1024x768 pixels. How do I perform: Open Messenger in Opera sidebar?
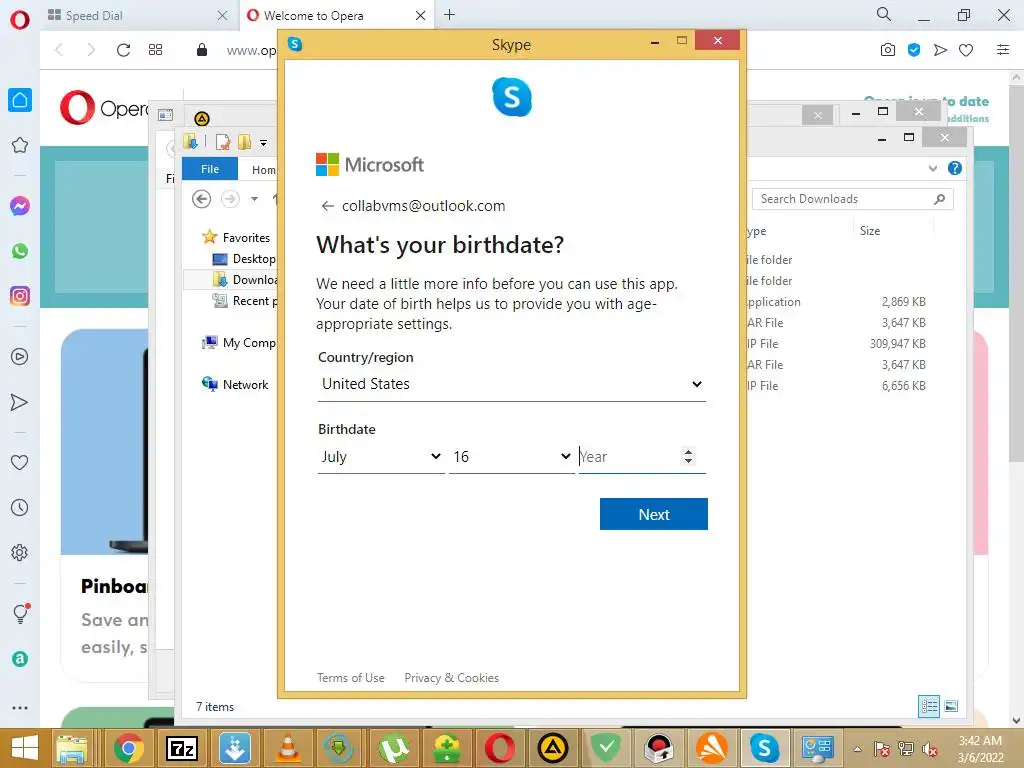[x=20, y=206]
